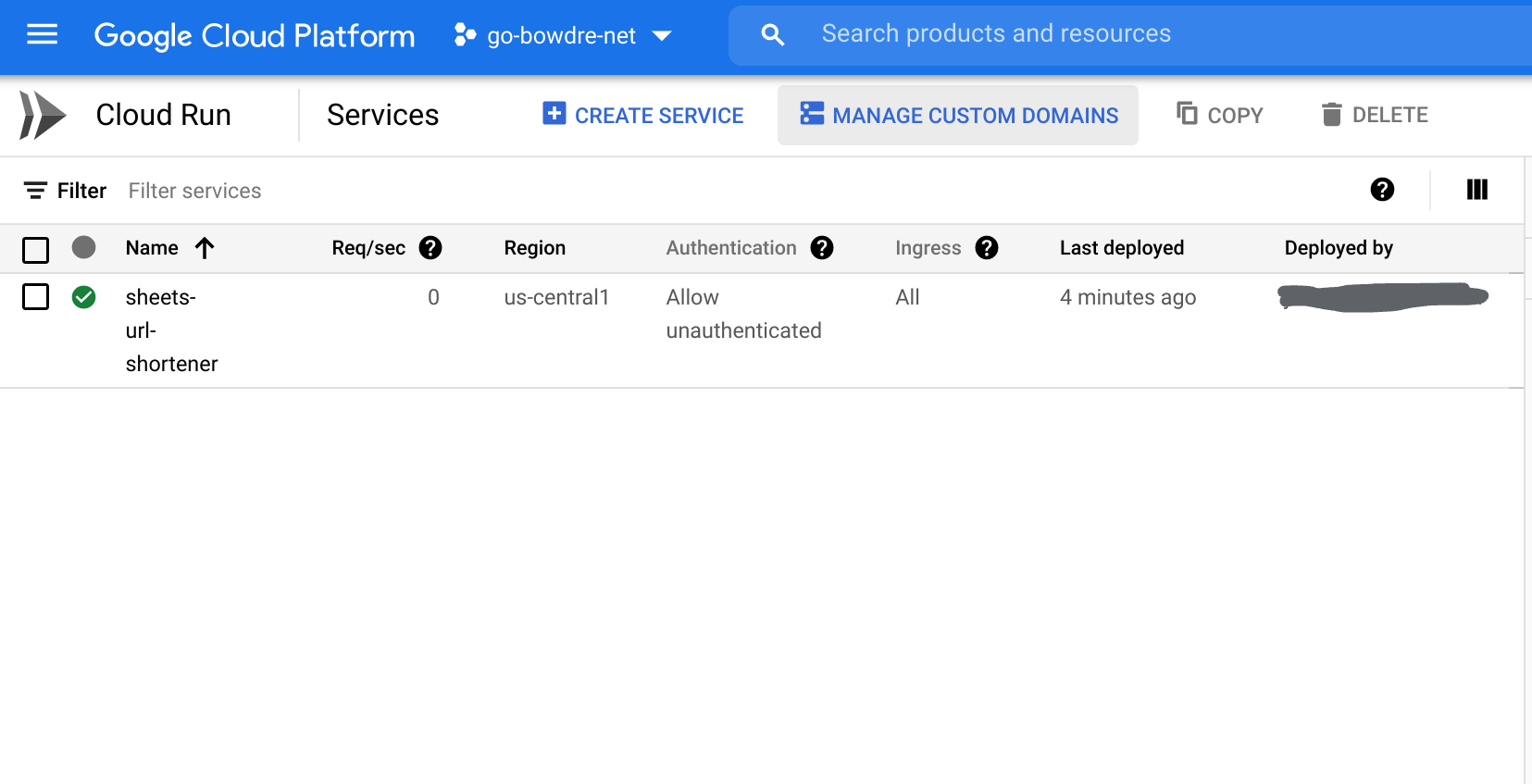Image resolution: width=1532 pixels, height=784 pixels.
Task: Click the Cloud Run title
Action: pyautogui.click(x=164, y=115)
